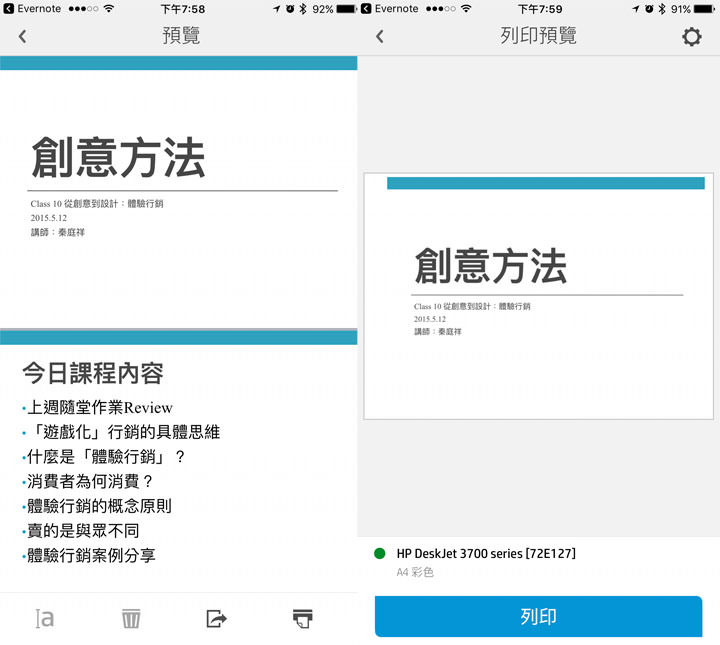Tap the printer icon in bottom toolbar
The width and height of the screenshot is (720, 645).
pos(303,618)
